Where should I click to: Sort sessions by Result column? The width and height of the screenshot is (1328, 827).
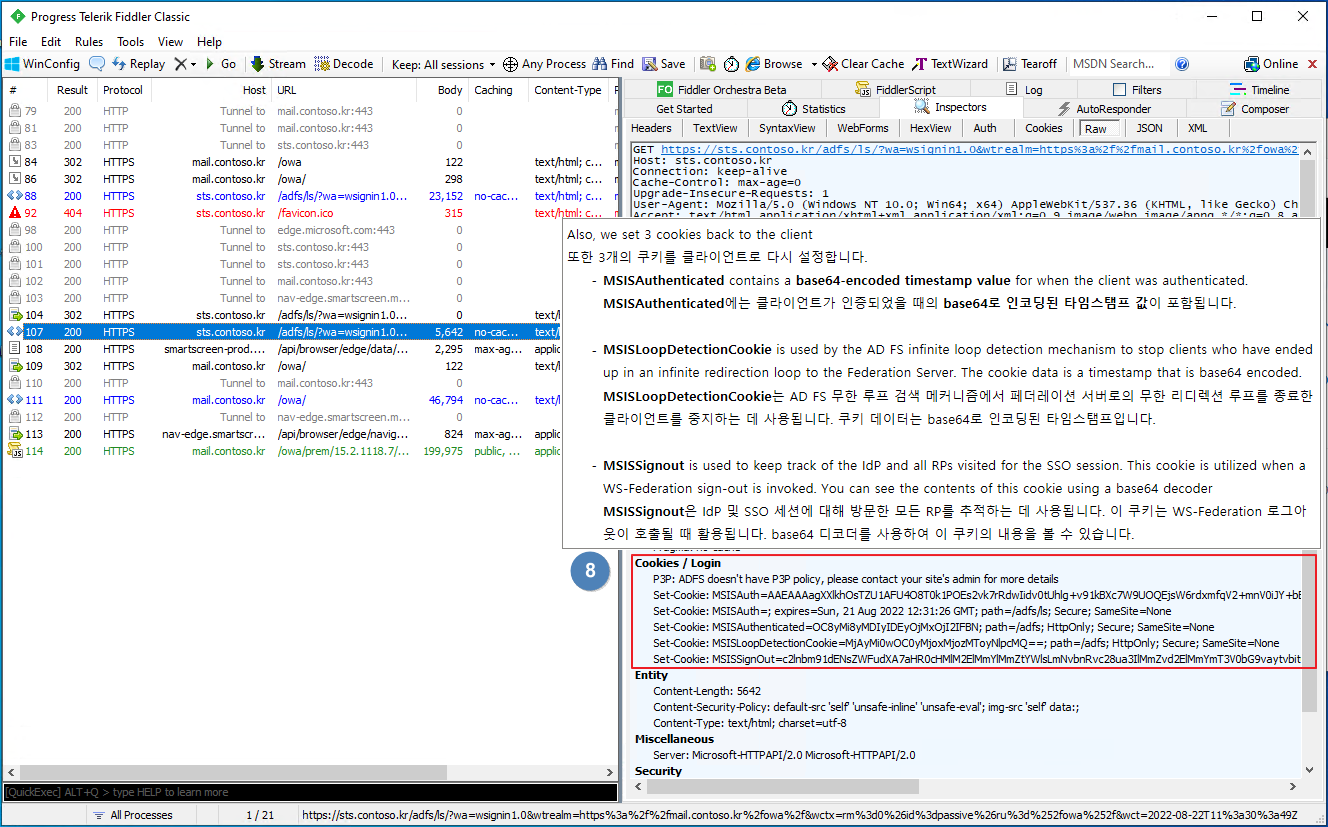tap(73, 90)
